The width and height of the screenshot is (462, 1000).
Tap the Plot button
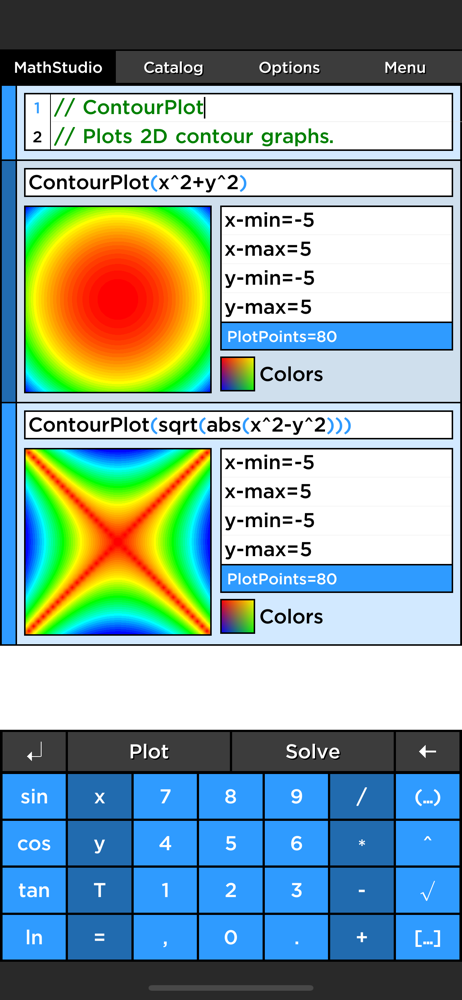point(149,752)
